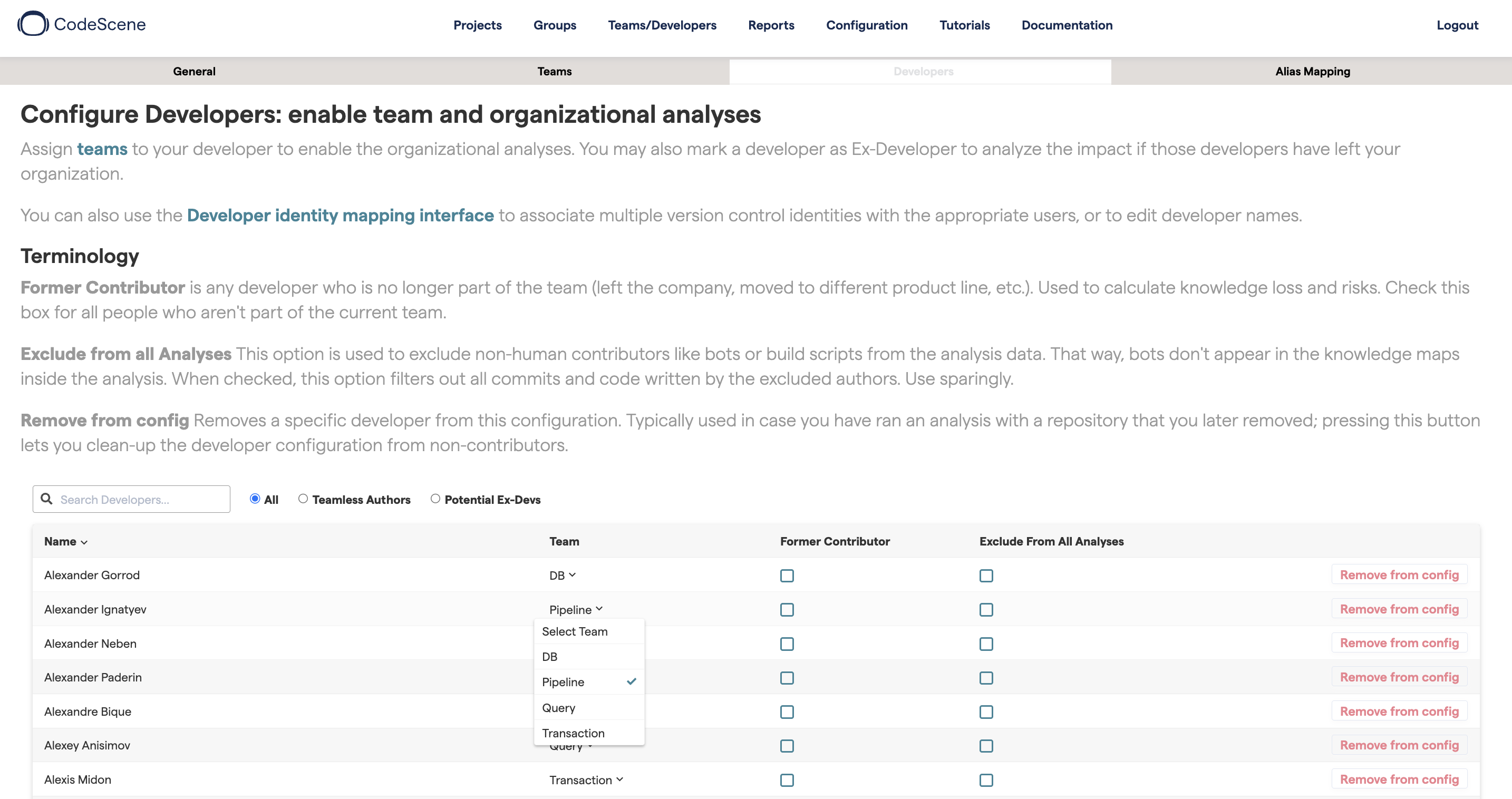The width and height of the screenshot is (1512, 799).
Task: Open the DB team dropdown for Alexander Gorrod
Action: pos(563,576)
